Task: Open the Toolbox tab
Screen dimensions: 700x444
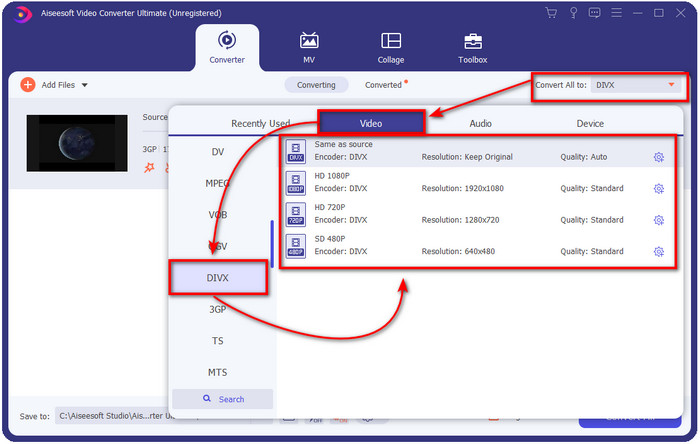Action: [472, 47]
